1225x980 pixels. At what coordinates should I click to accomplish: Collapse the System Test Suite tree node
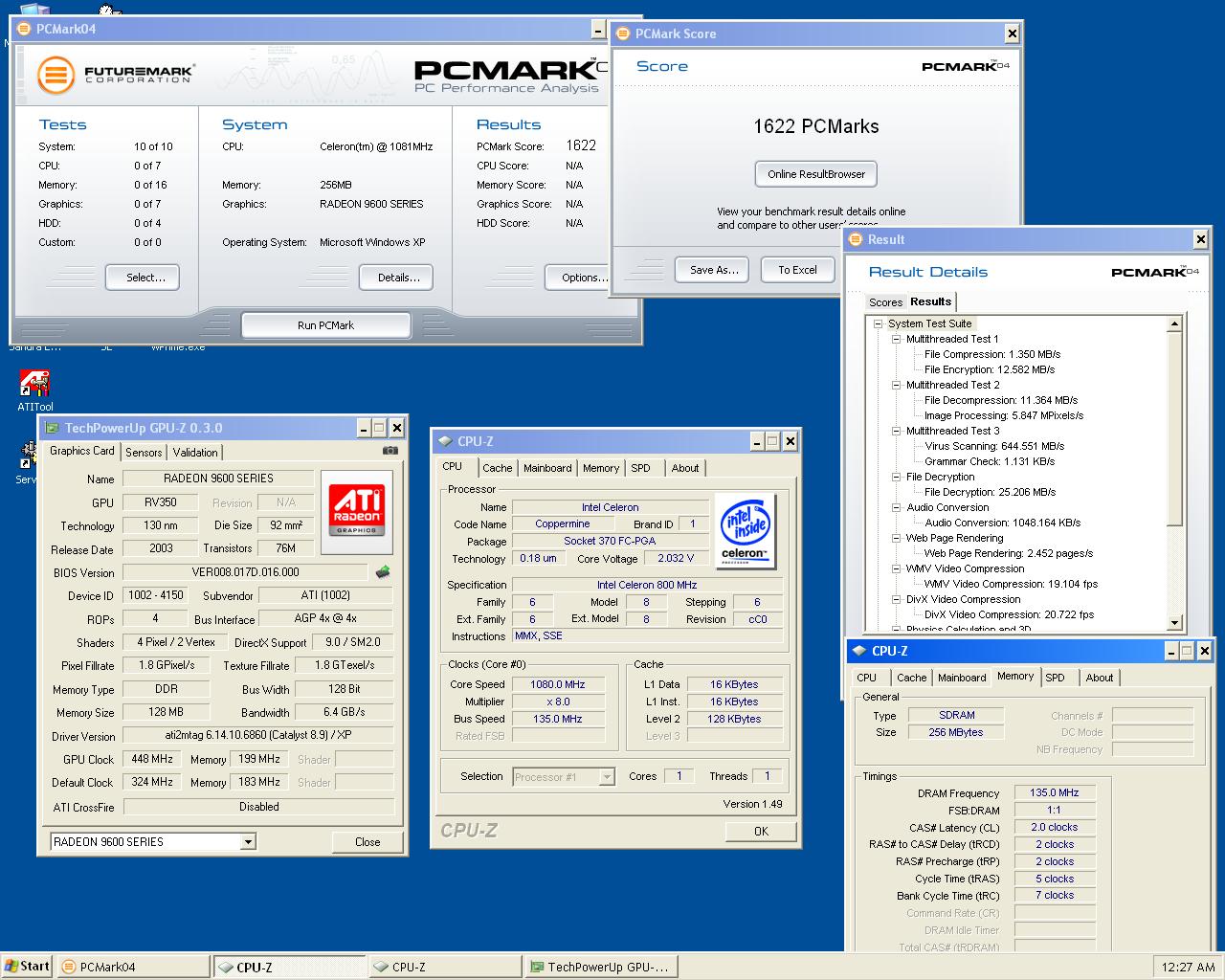point(878,323)
